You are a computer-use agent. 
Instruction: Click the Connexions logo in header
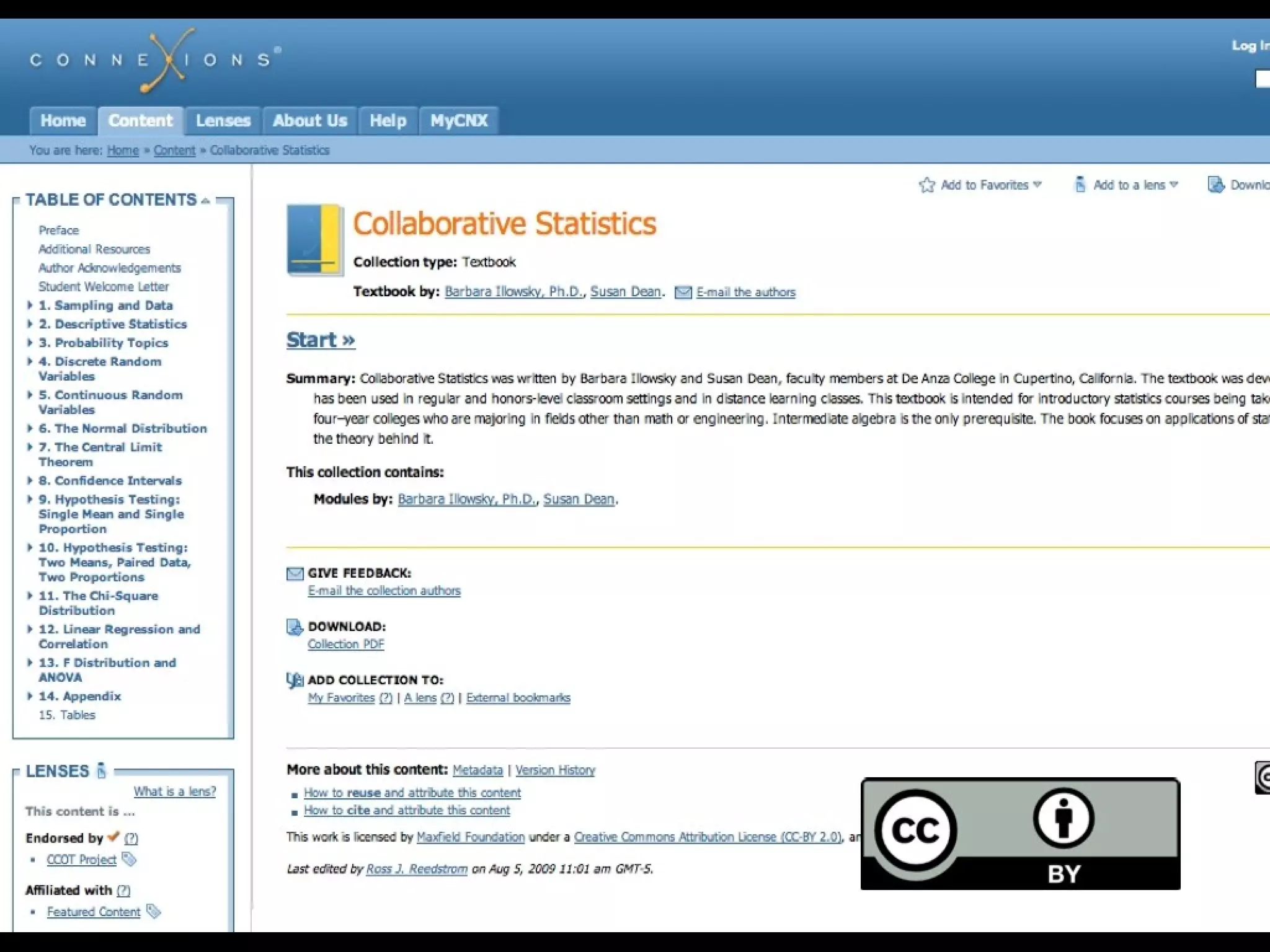coord(155,60)
